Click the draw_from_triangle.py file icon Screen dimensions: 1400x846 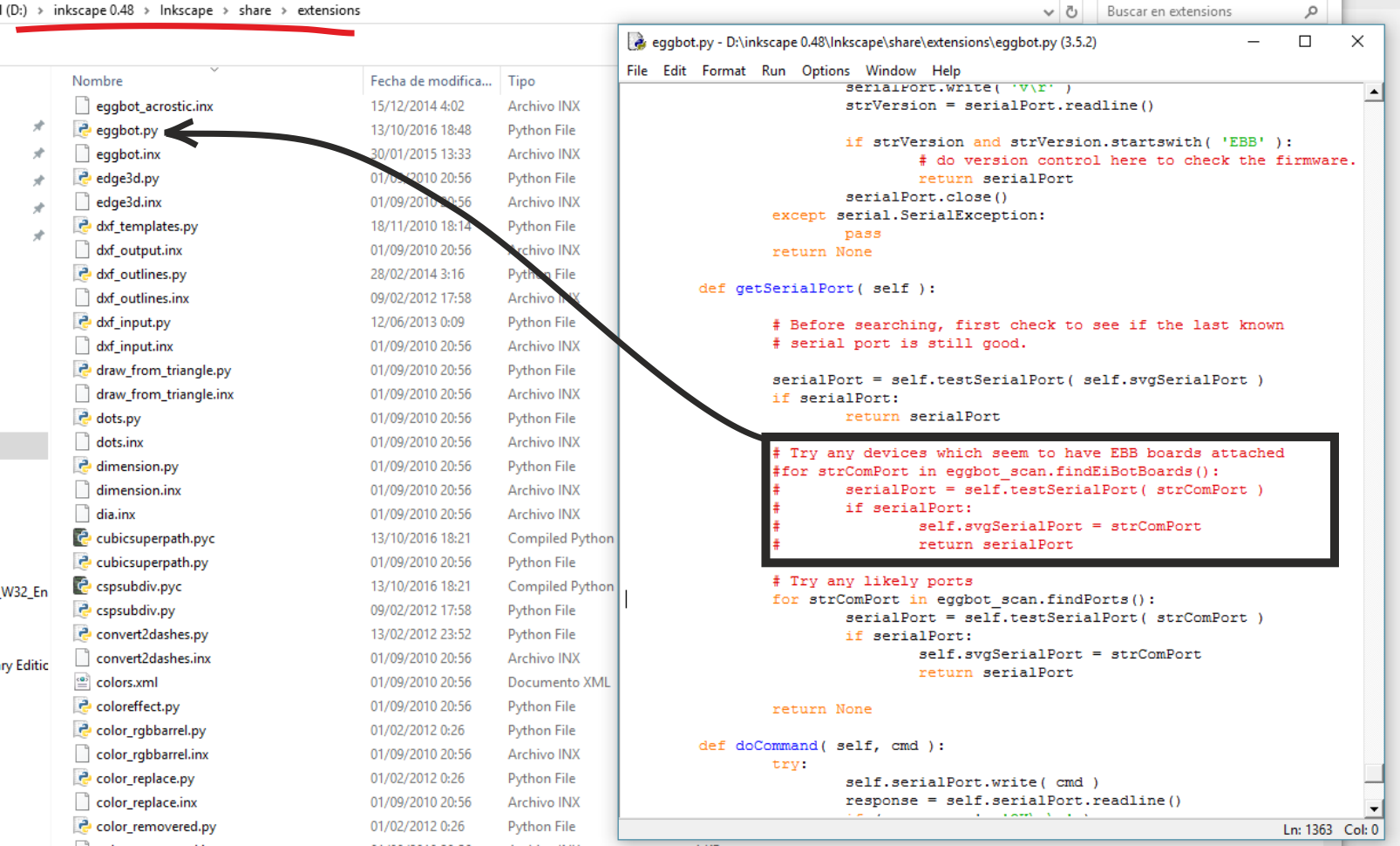click(82, 370)
